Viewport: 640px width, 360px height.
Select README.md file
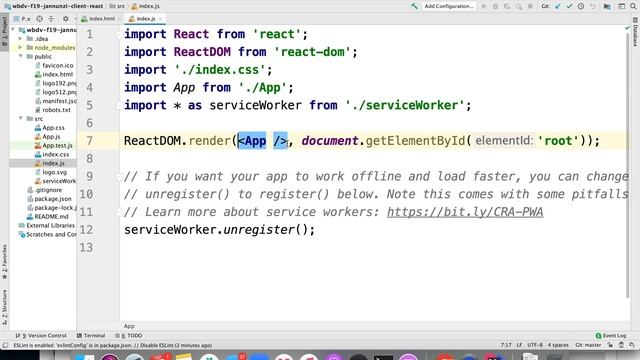point(48,217)
